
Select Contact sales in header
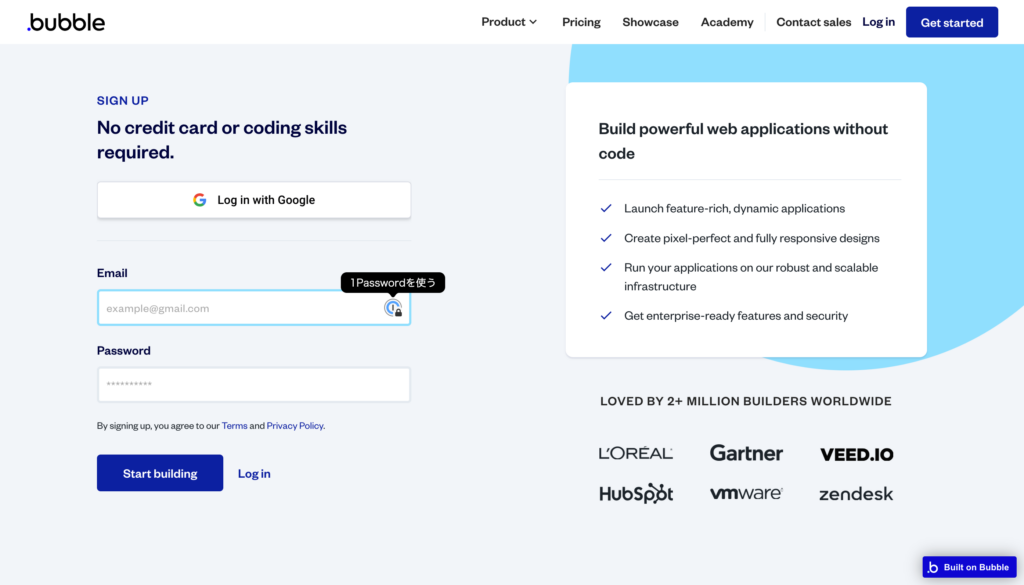814,22
